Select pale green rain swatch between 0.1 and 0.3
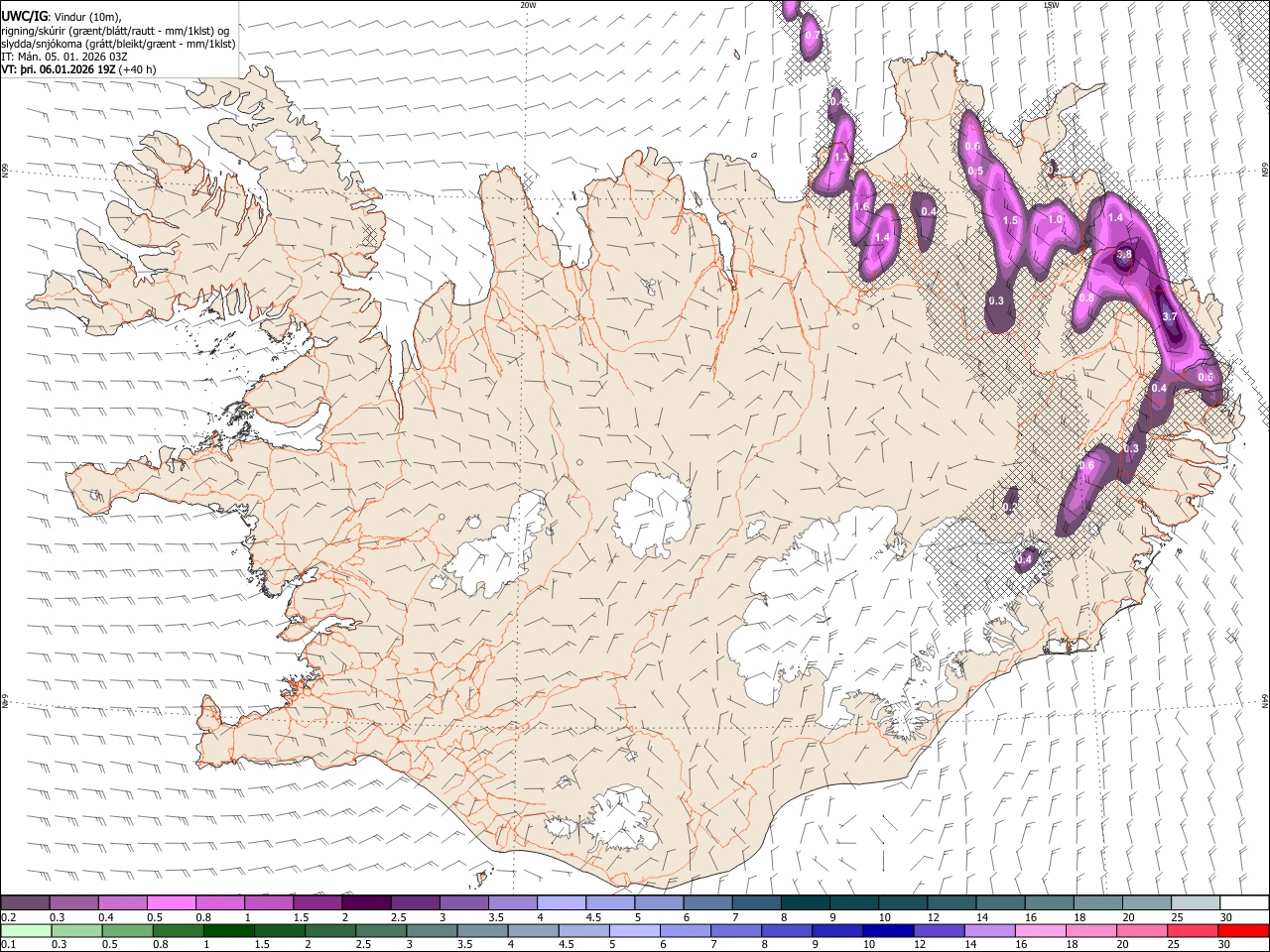Image resolution: width=1270 pixels, height=952 pixels. [x=25, y=930]
